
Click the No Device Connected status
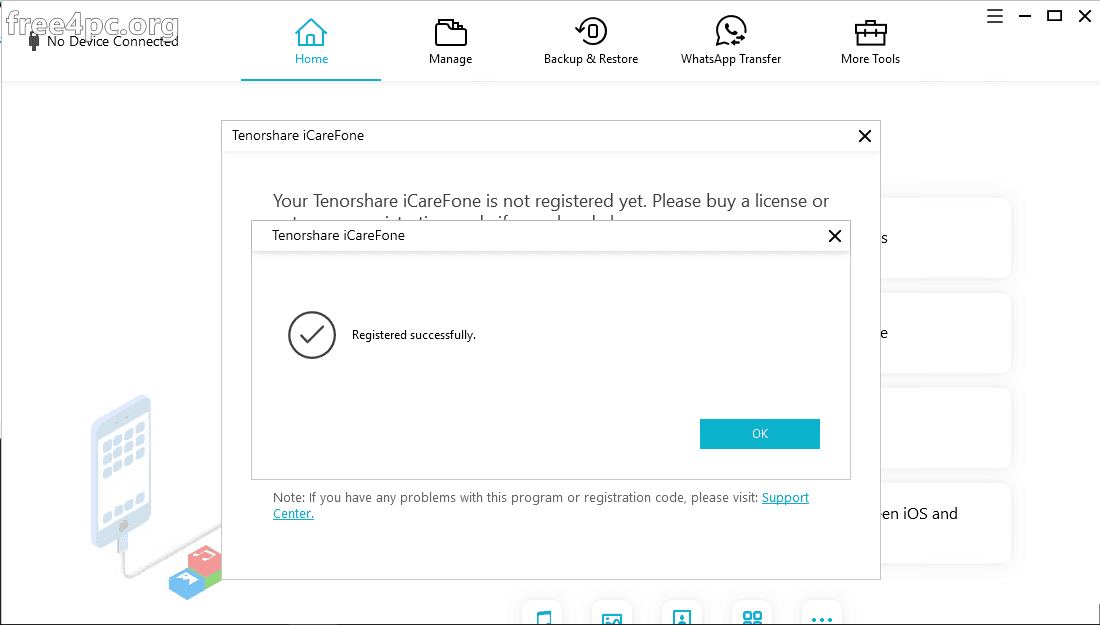point(112,41)
